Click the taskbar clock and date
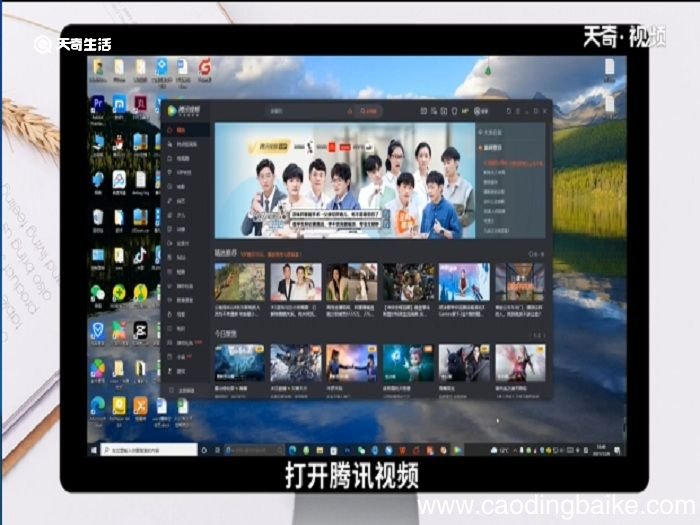Image resolution: width=700 pixels, height=525 pixels. 601,450
